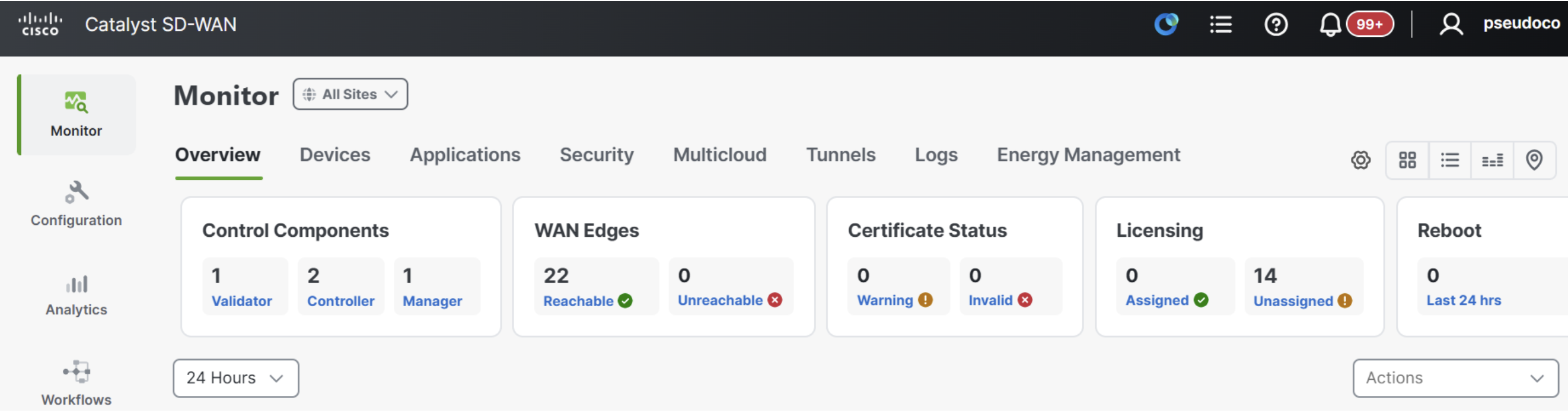Open the Reachable WAN Edges link
Screen dimensions: 1568x413
tap(578, 301)
